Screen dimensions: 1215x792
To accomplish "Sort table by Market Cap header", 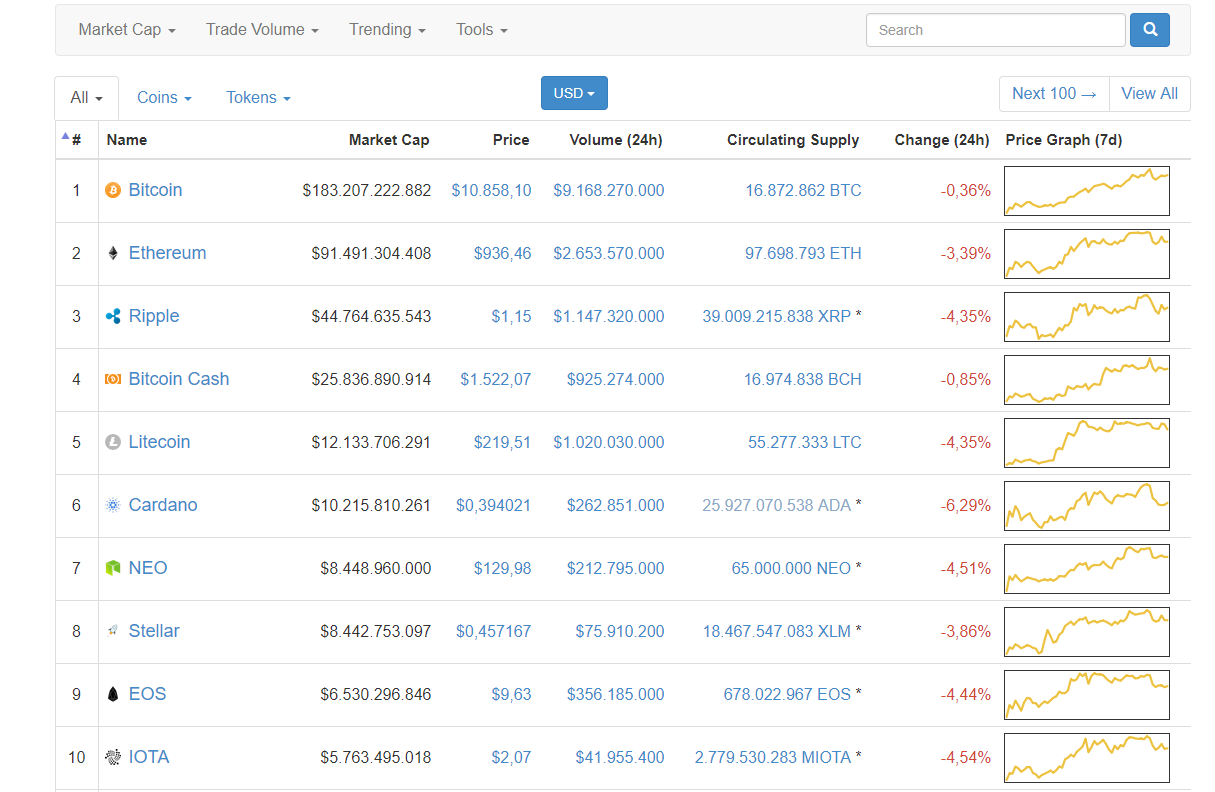I will pos(389,140).
